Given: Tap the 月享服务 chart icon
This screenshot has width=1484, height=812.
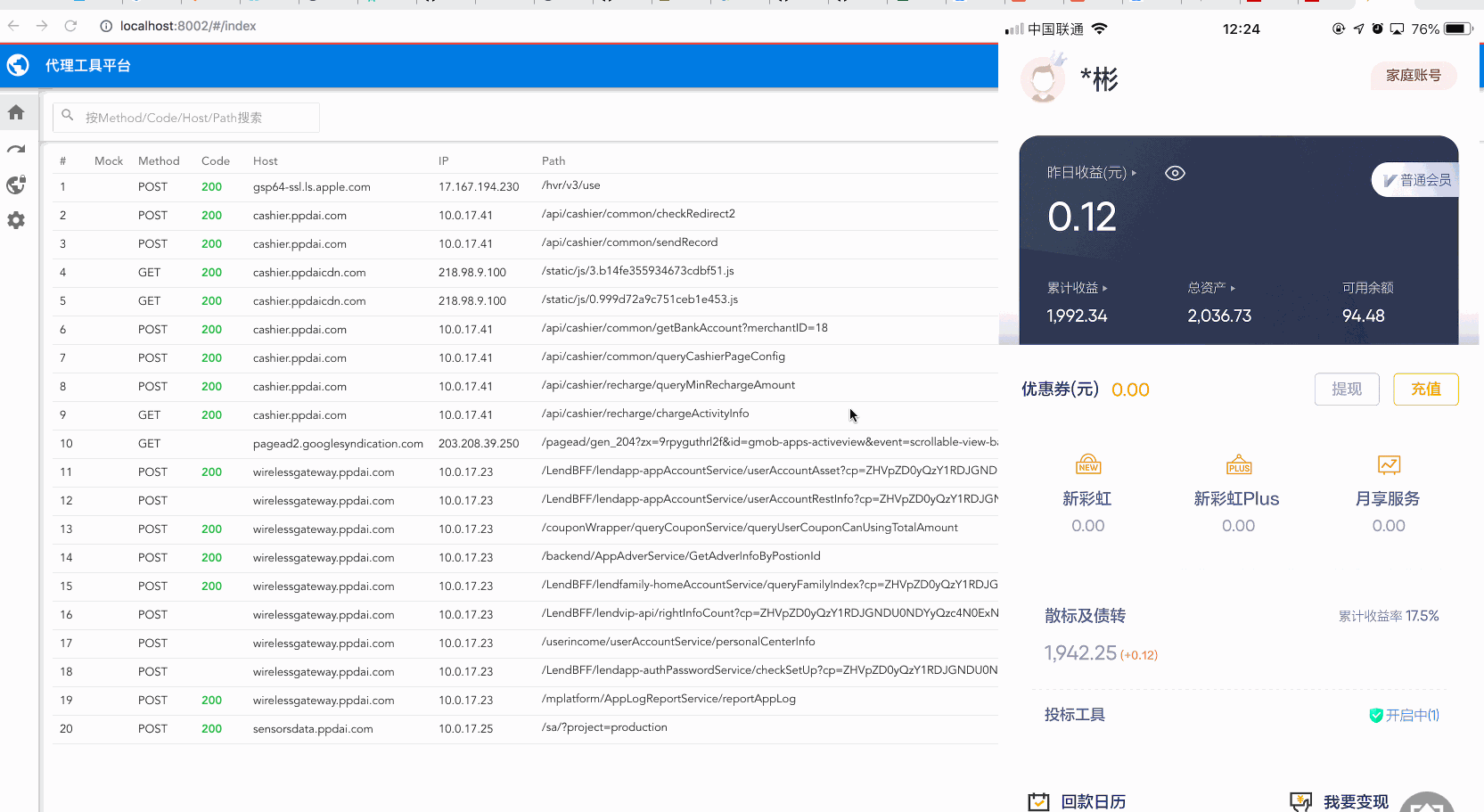Looking at the screenshot, I should click(1389, 465).
